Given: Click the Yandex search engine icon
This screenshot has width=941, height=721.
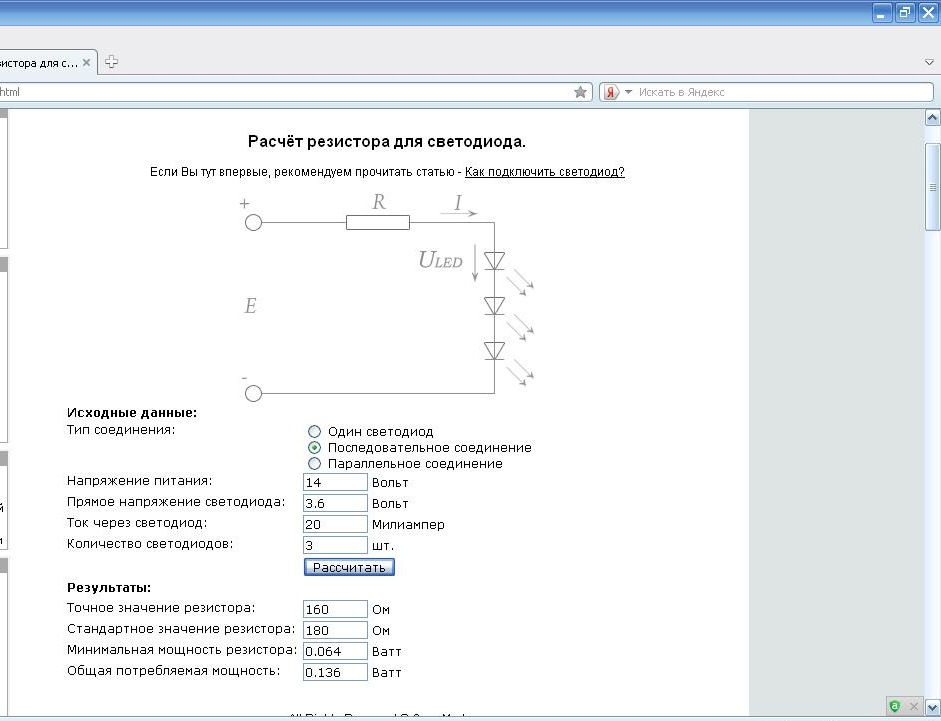Looking at the screenshot, I should [x=611, y=92].
